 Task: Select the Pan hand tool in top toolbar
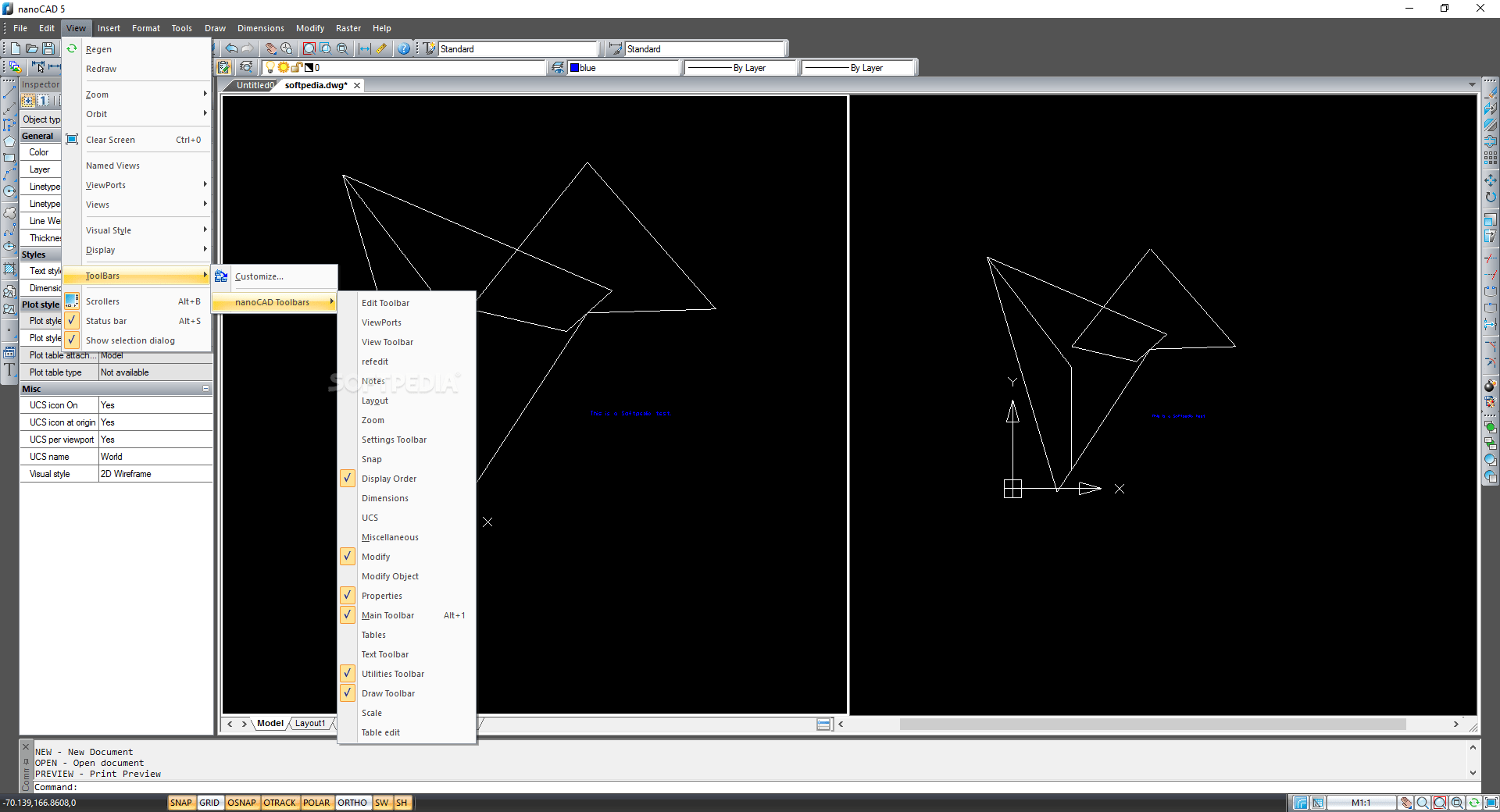point(270,48)
